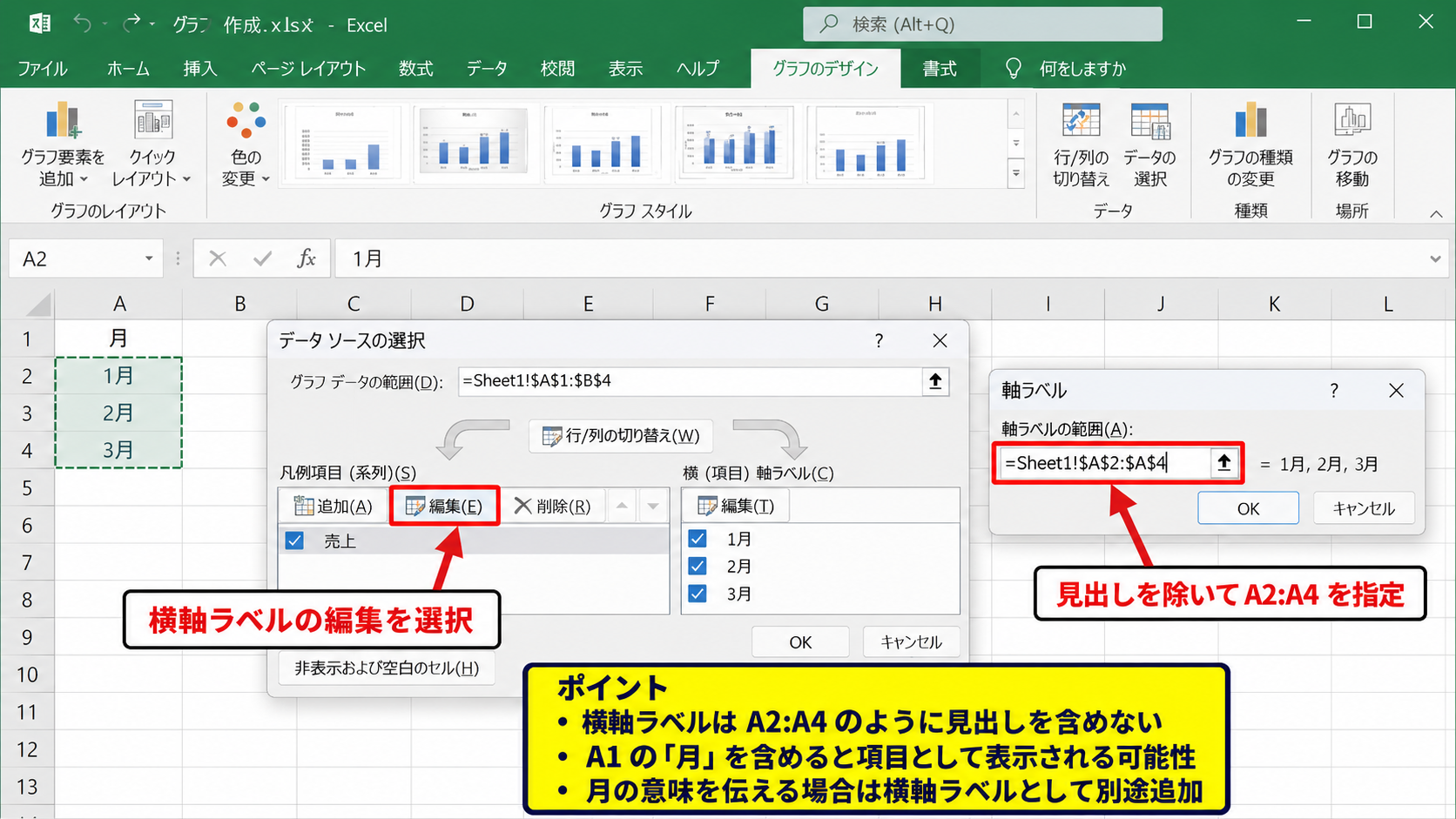1456x819 pixels.
Task: Click 追加(A) series button
Action: pyautogui.click(x=334, y=506)
